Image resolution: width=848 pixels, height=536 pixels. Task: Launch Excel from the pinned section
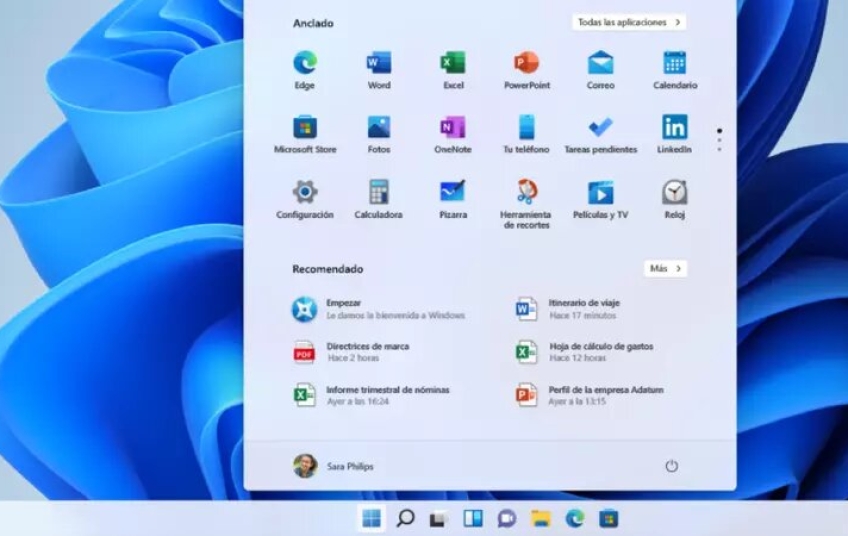click(453, 64)
